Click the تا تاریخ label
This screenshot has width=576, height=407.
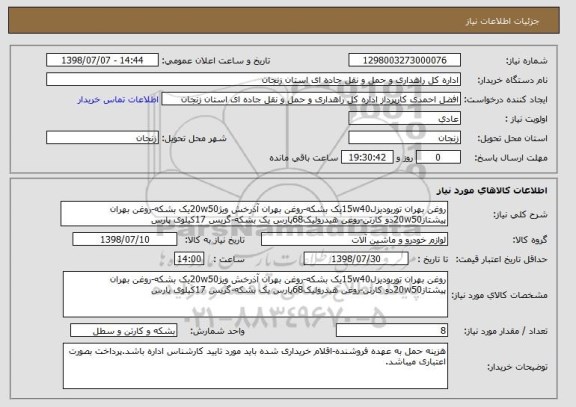pyautogui.click(x=433, y=259)
